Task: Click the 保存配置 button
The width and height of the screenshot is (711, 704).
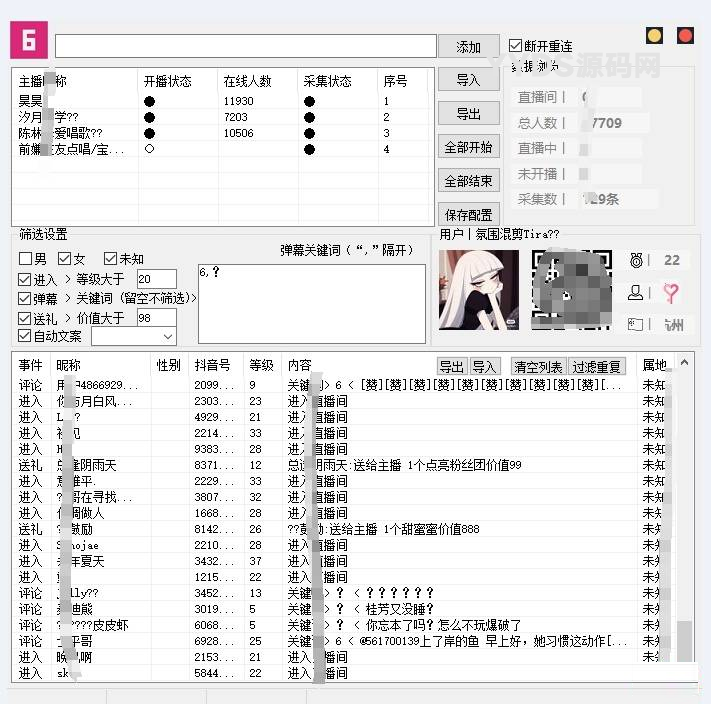Action: tap(467, 215)
